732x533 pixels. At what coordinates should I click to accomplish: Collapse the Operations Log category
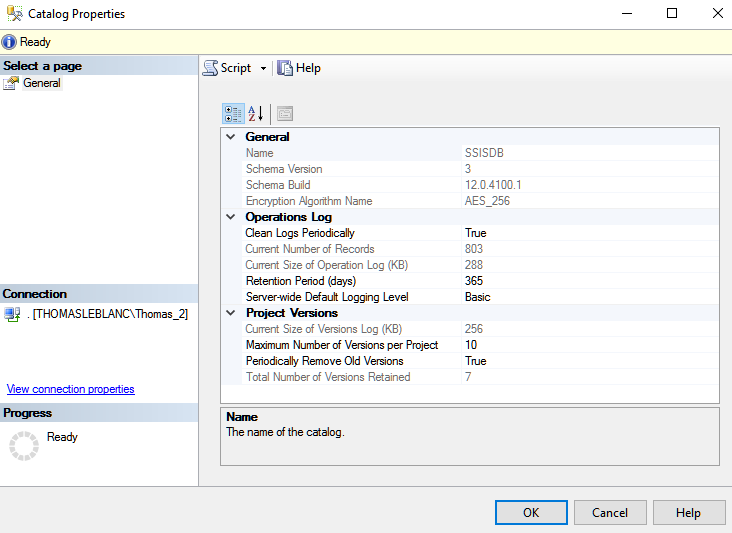(x=231, y=217)
